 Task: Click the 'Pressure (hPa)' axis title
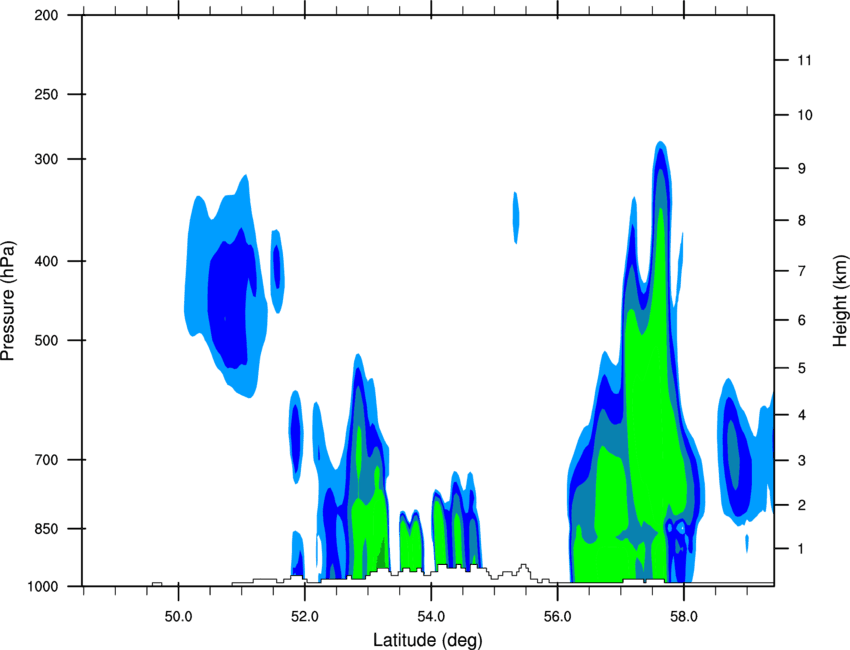(x=8, y=300)
